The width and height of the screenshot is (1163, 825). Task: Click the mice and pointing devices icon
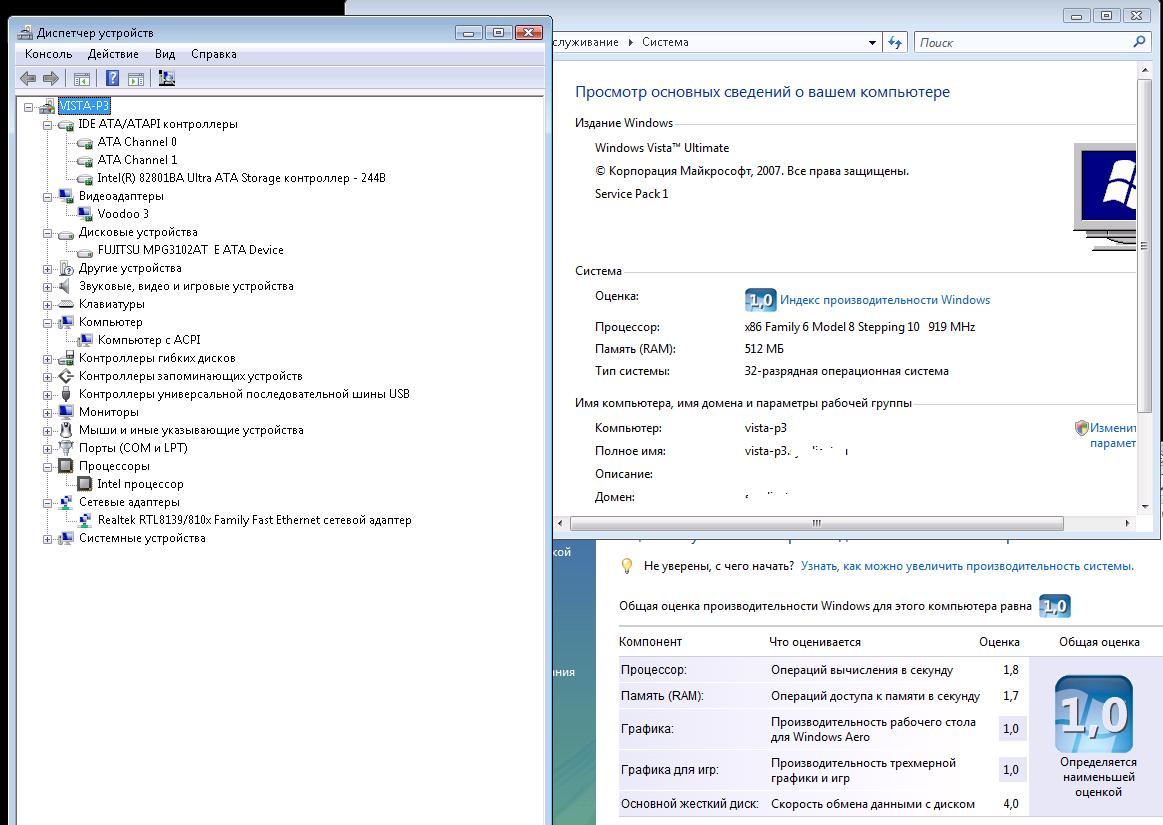(66, 430)
